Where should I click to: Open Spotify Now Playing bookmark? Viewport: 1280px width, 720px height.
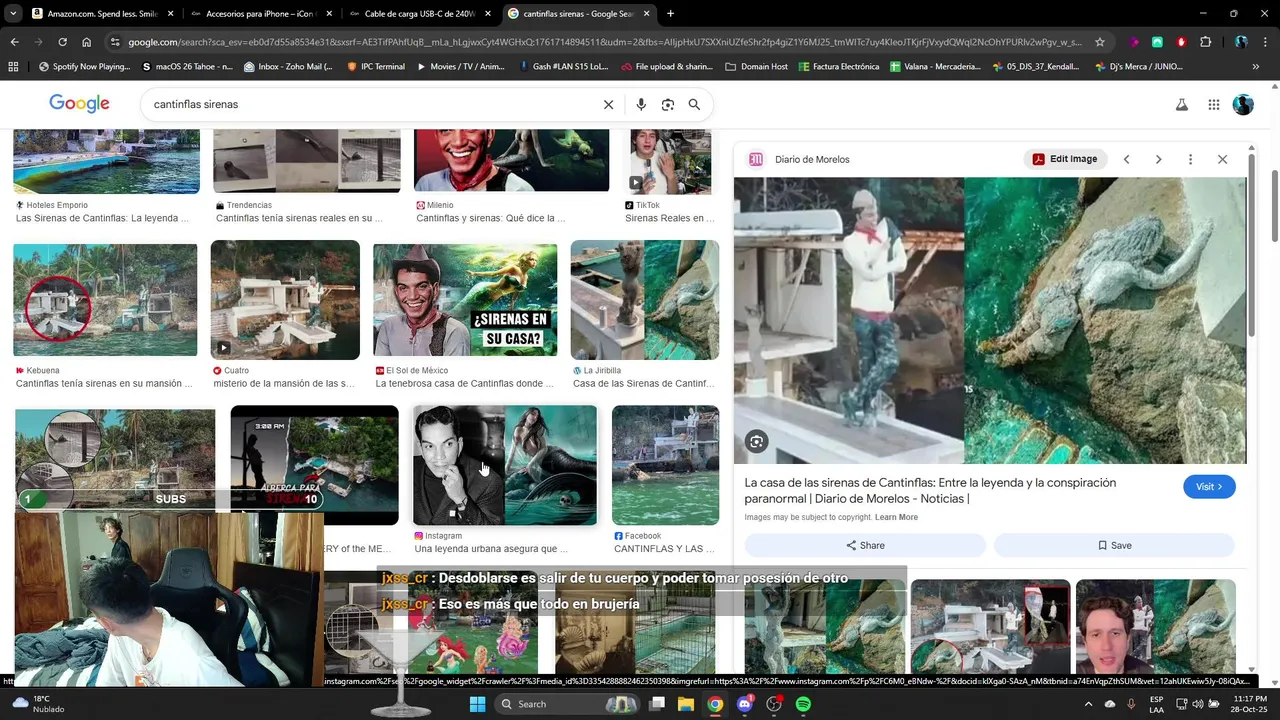pyautogui.click(x=84, y=66)
